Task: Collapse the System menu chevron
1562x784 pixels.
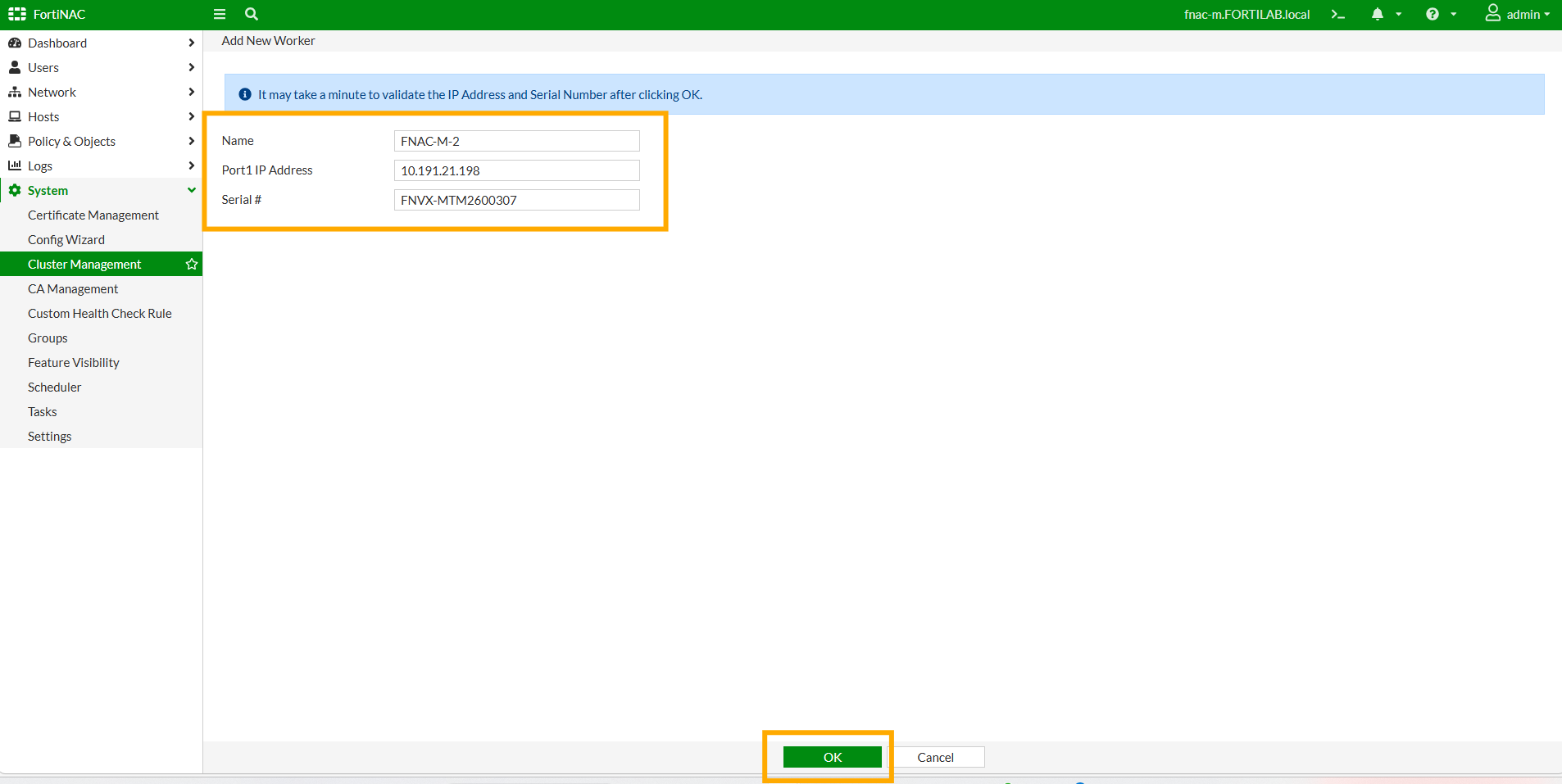Action: 191,190
